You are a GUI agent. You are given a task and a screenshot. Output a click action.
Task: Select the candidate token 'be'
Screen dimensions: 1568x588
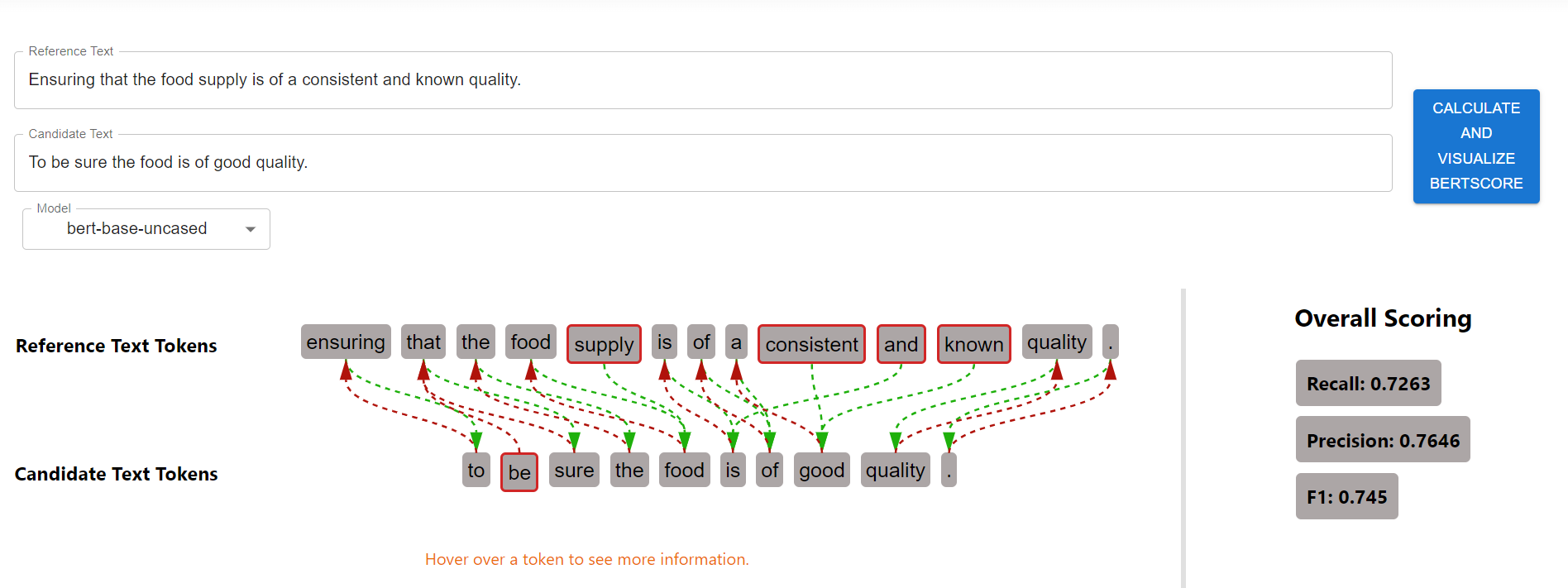pos(519,472)
